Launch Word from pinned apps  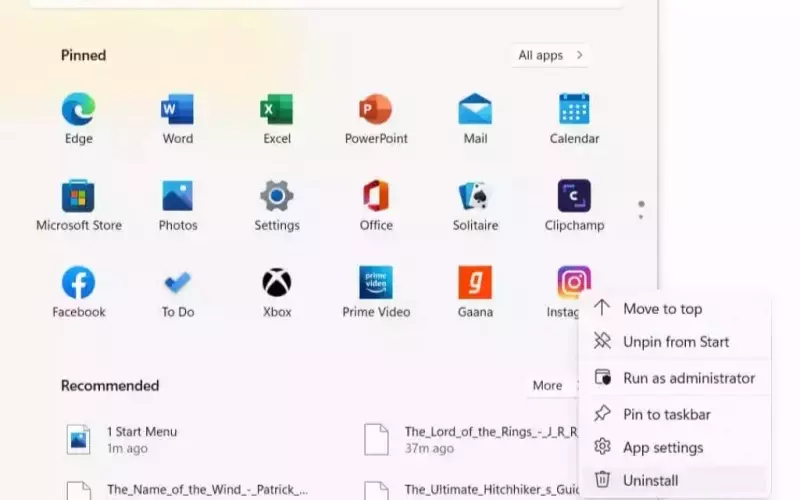pyautogui.click(x=178, y=118)
